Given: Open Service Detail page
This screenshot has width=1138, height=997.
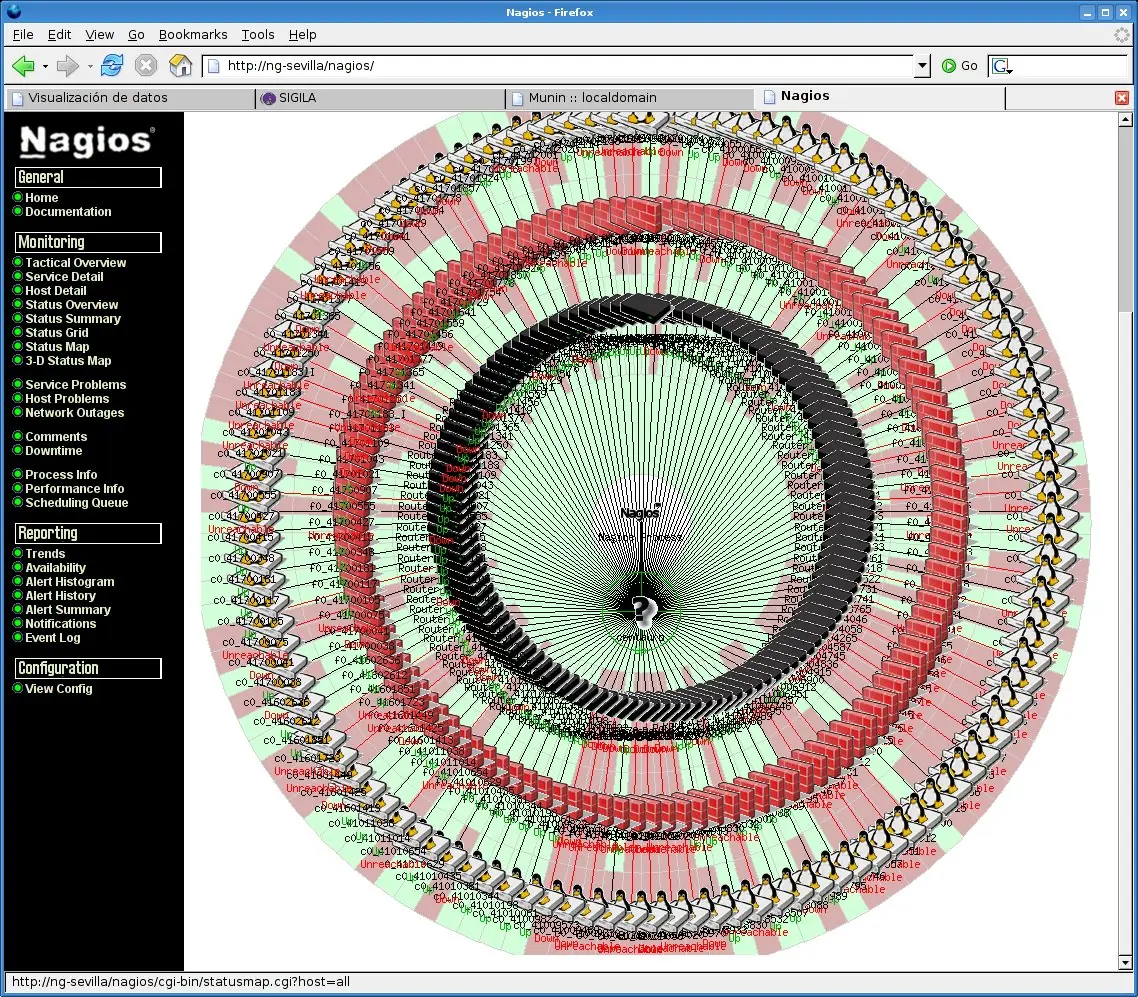Looking at the screenshot, I should [64, 277].
